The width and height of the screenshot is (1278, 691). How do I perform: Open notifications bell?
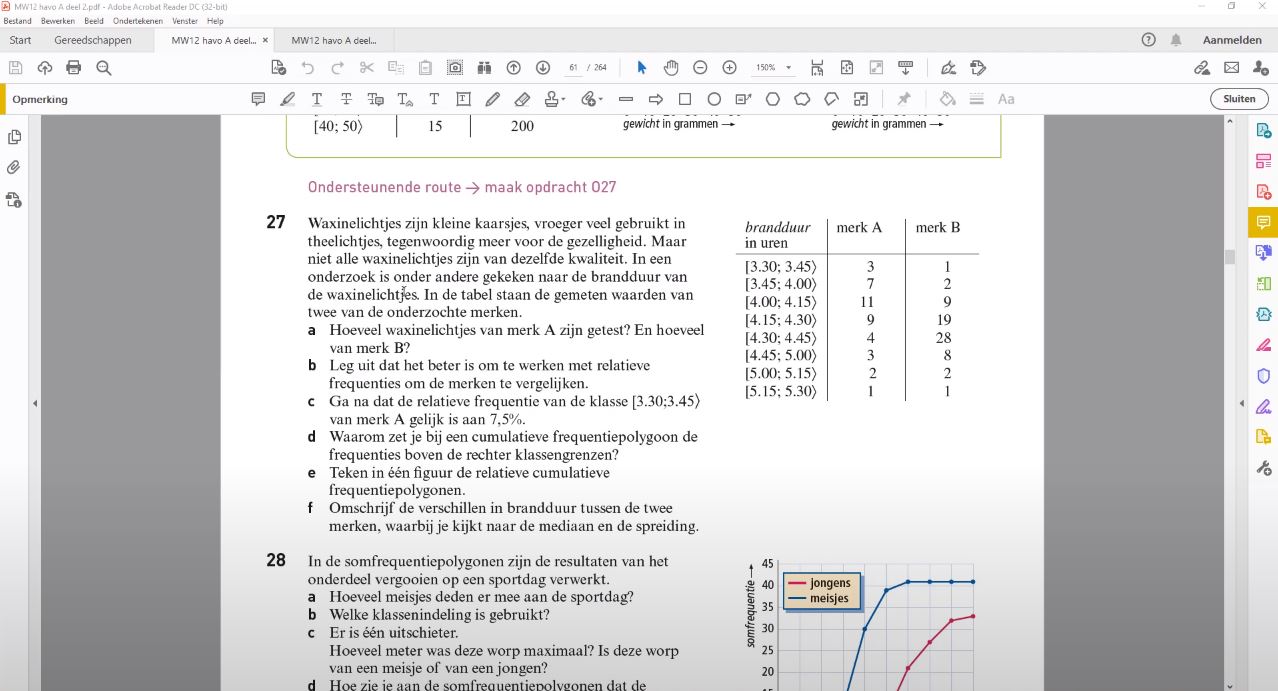(1176, 40)
